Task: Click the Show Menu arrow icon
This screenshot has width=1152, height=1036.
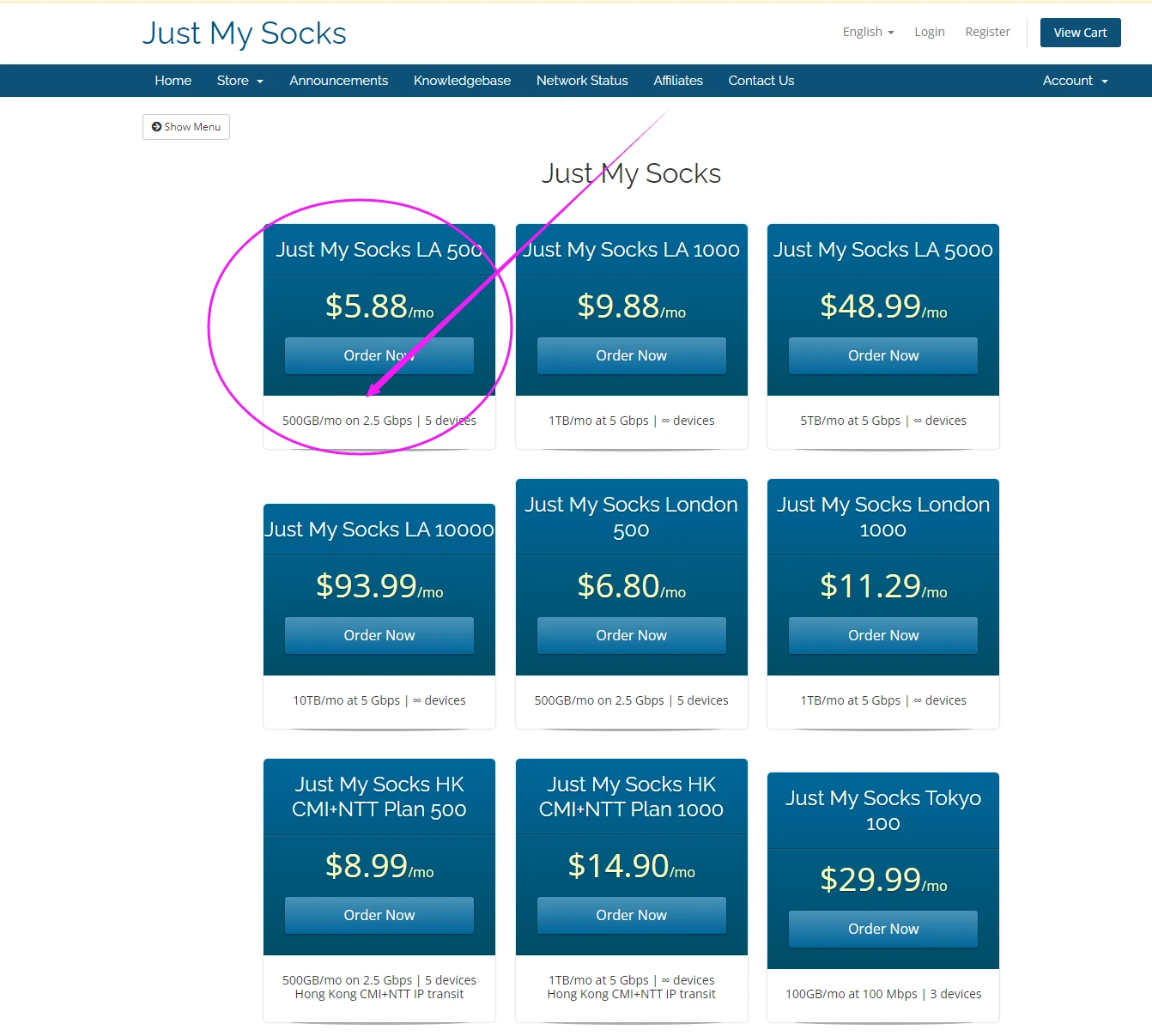Action: [x=156, y=127]
